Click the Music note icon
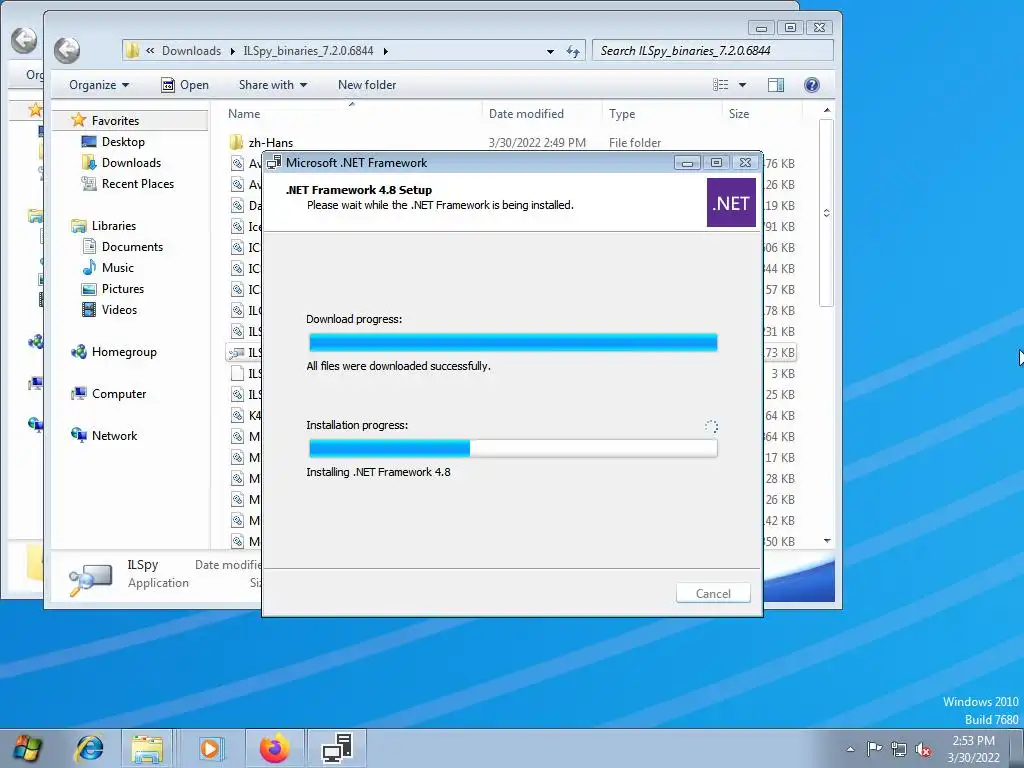1024x768 pixels. click(x=89, y=267)
